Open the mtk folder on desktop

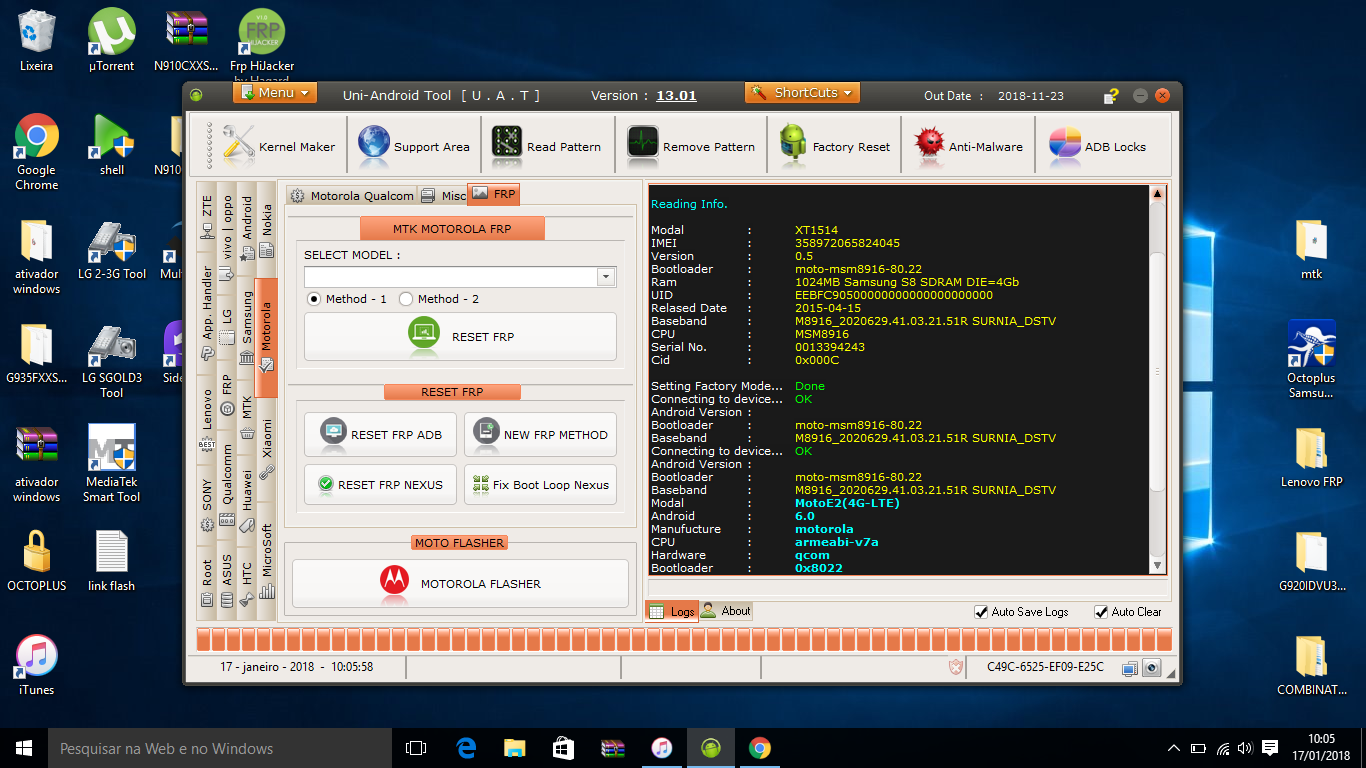(x=1311, y=250)
